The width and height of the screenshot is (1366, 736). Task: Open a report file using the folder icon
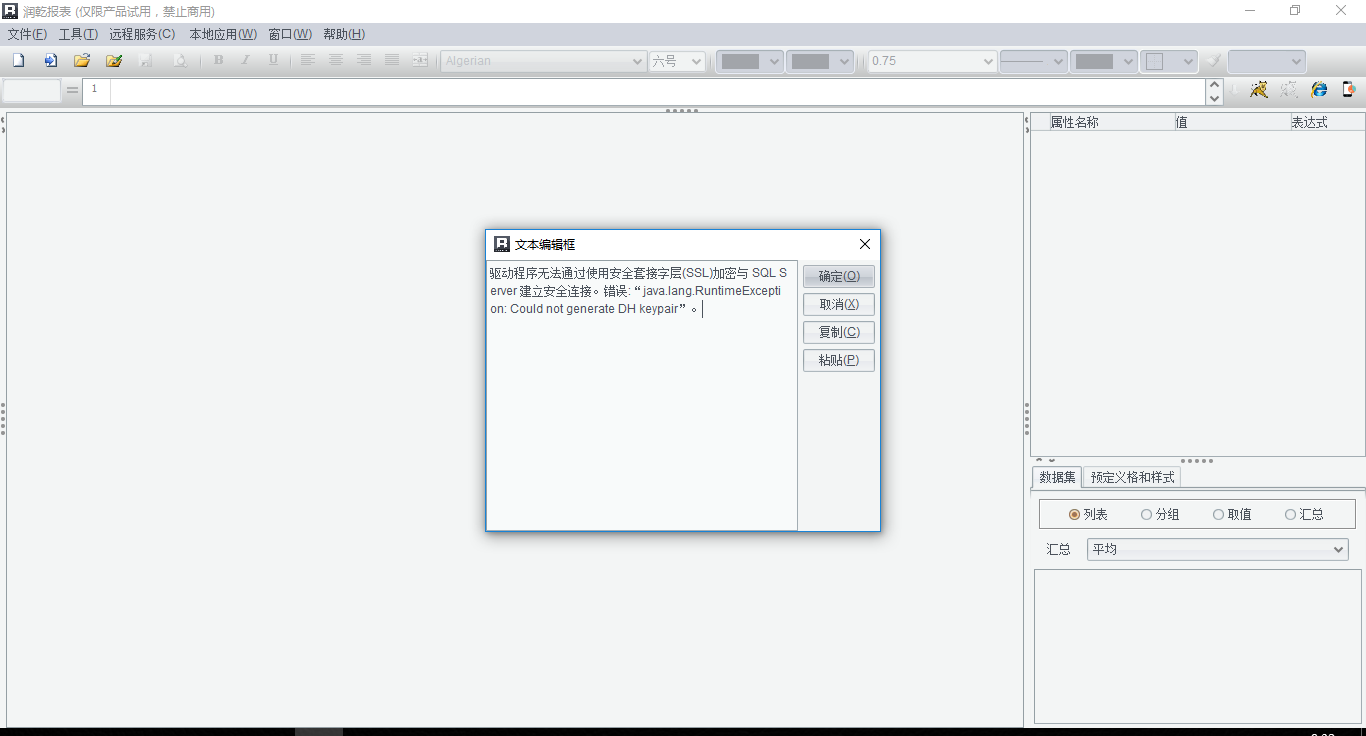pos(82,61)
